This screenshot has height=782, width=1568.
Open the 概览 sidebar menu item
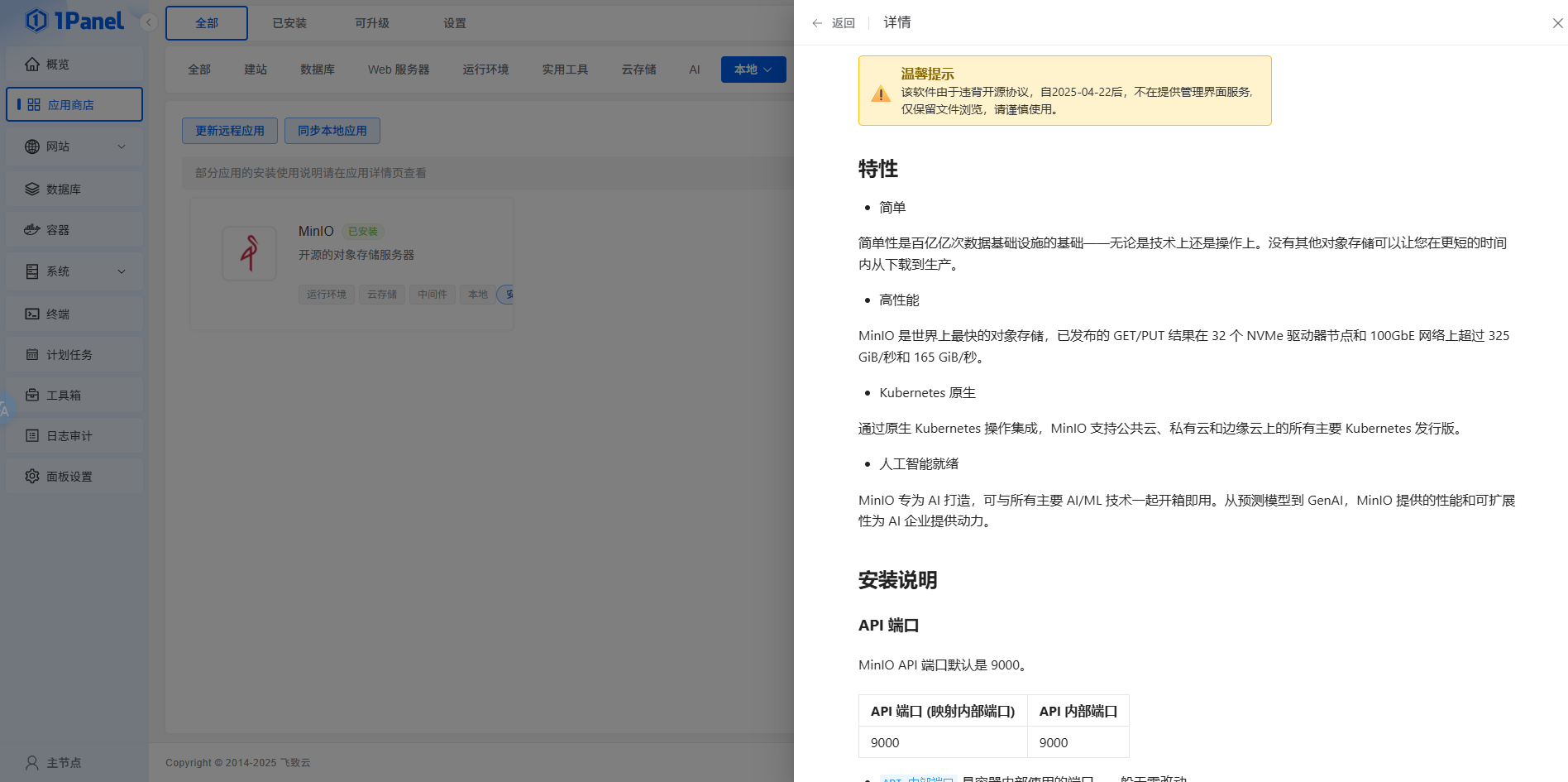pyautogui.click(x=74, y=64)
